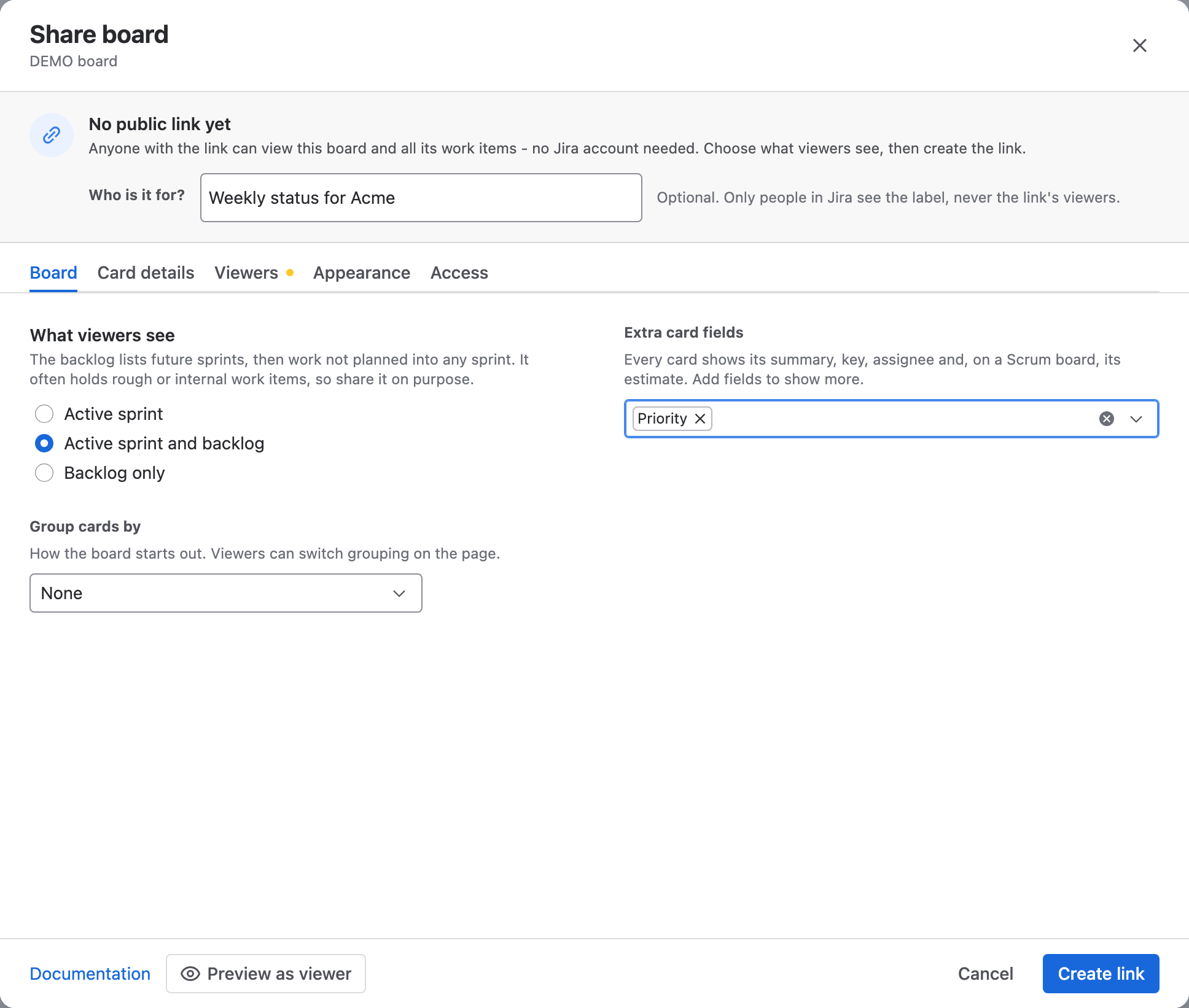Open the Card details tab
This screenshot has height=1008, width=1189.
[146, 273]
